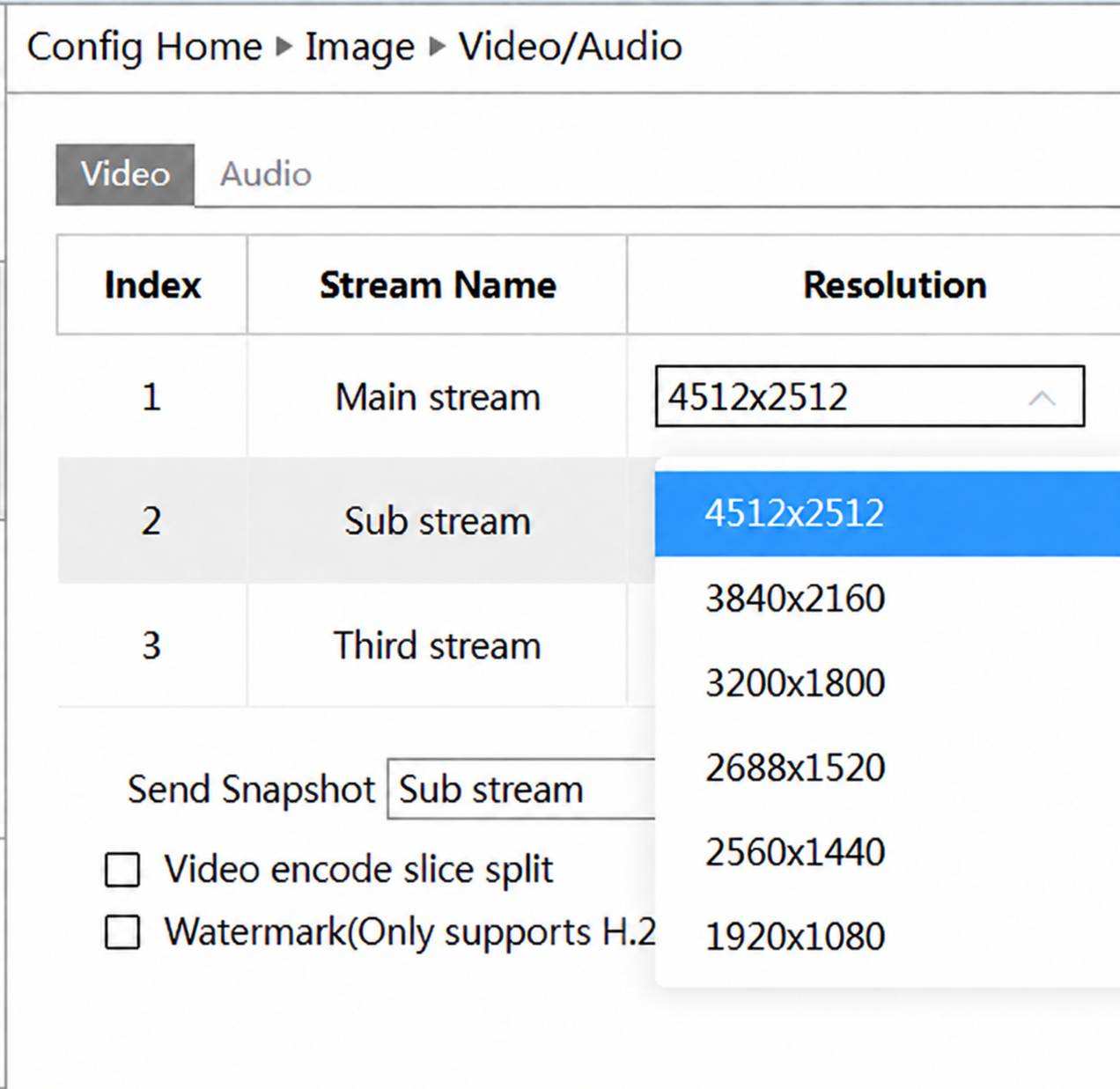Choose the 1920x1080 resolution option
Image resolution: width=1120 pixels, height=1089 pixels.
tap(888, 937)
